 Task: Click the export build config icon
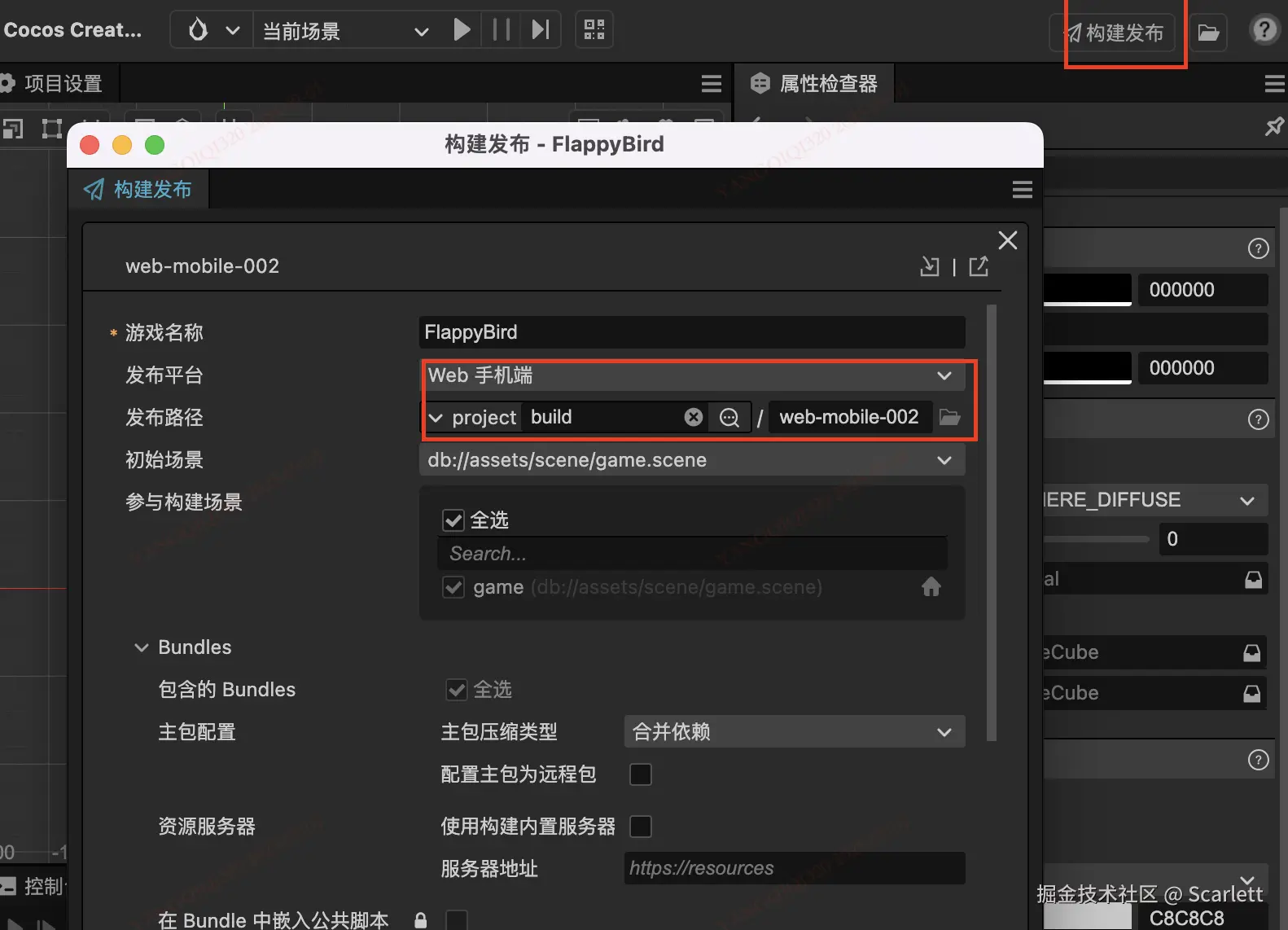click(x=979, y=266)
